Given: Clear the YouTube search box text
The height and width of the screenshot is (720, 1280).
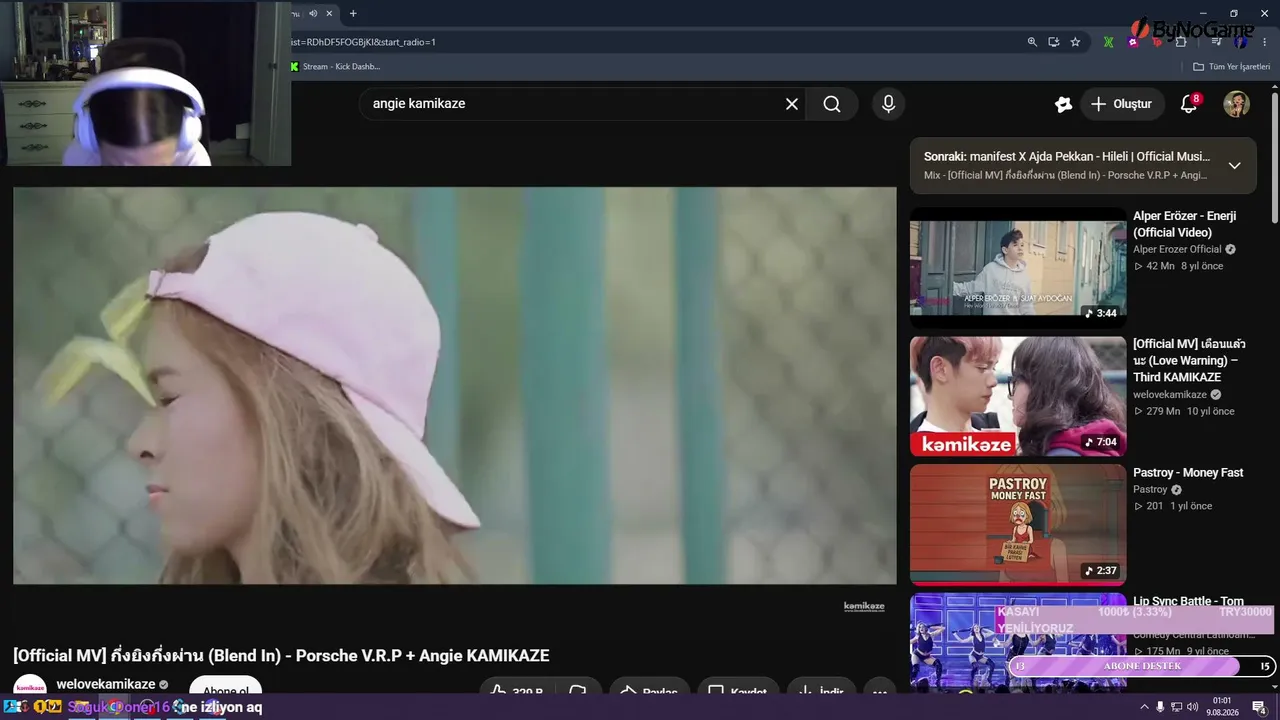Looking at the screenshot, I should click(x=792, y=104).
